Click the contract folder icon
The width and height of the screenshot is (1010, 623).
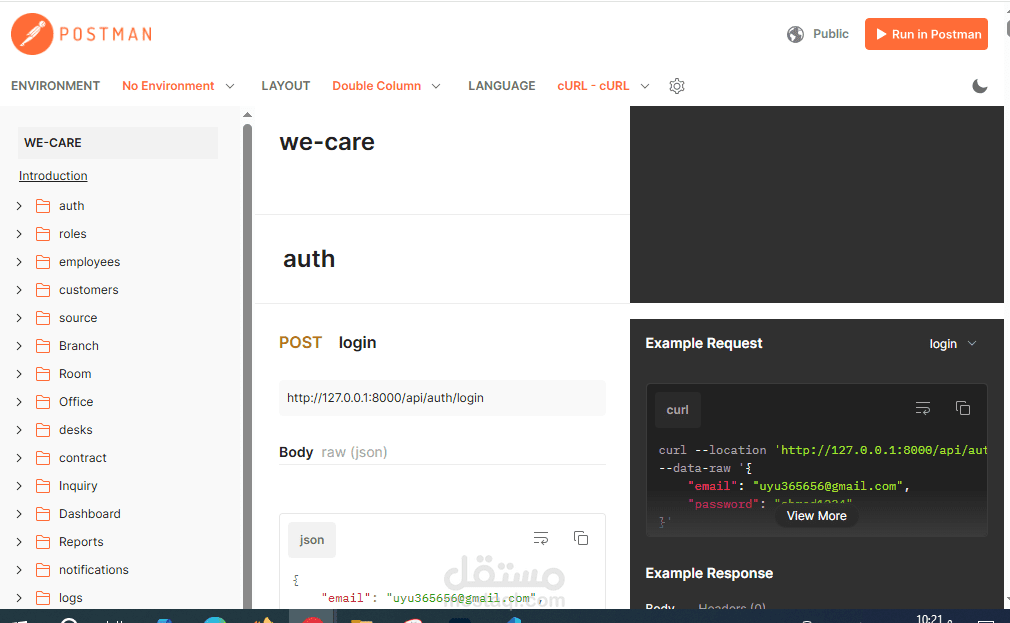click(x=43, y=458)
